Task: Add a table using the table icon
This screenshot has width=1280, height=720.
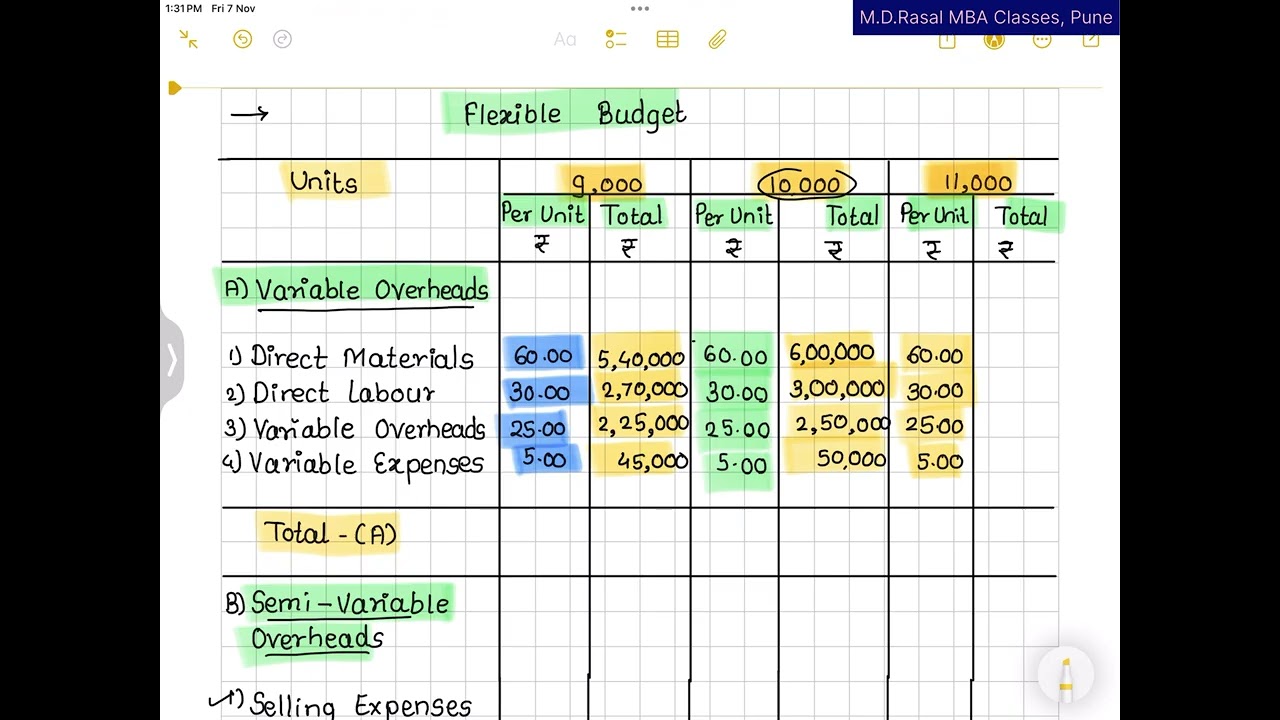Action: 668,39
